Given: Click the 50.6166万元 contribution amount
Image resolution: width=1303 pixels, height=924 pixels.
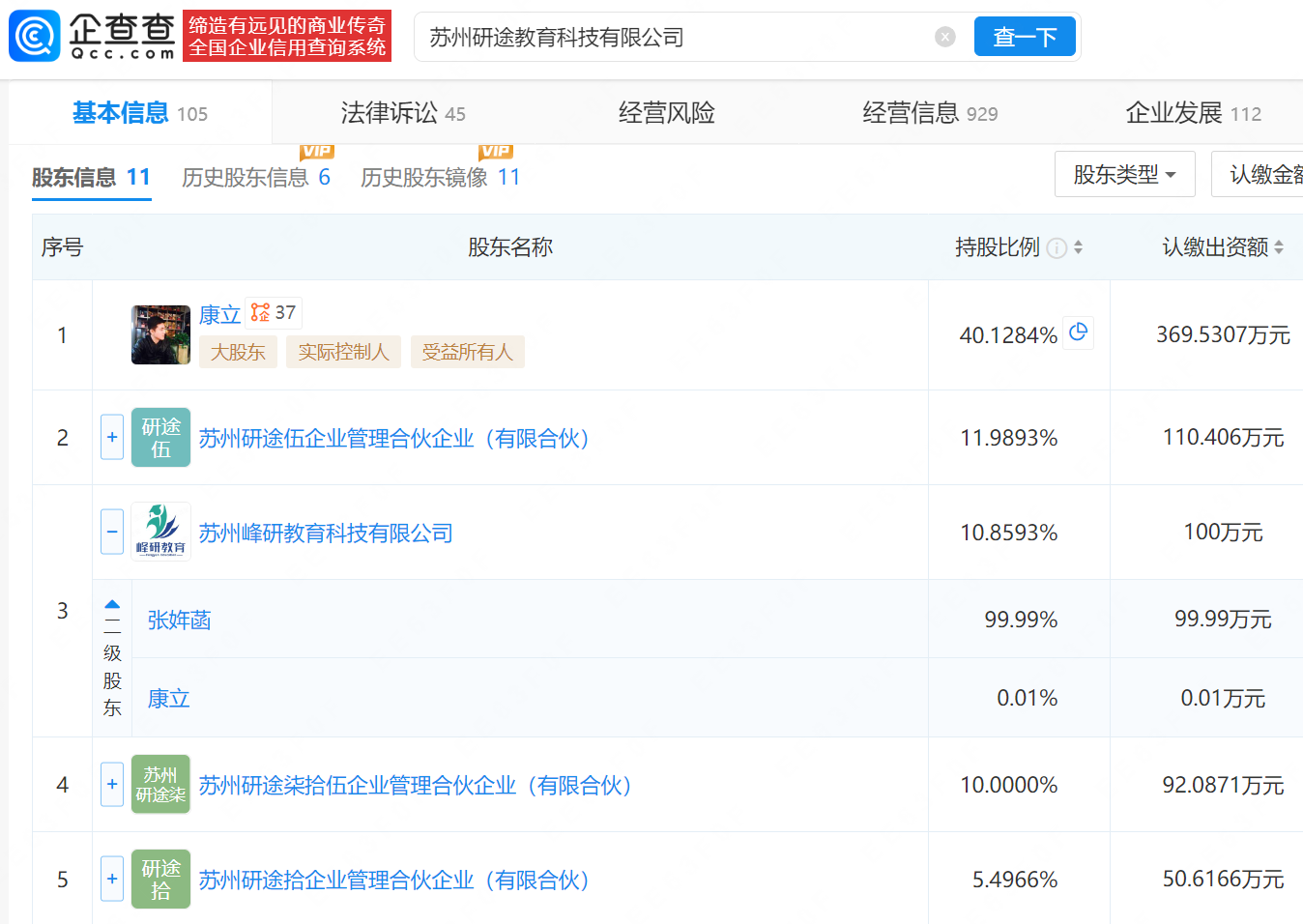Looking at the screenshot, I should point(1223,879).
